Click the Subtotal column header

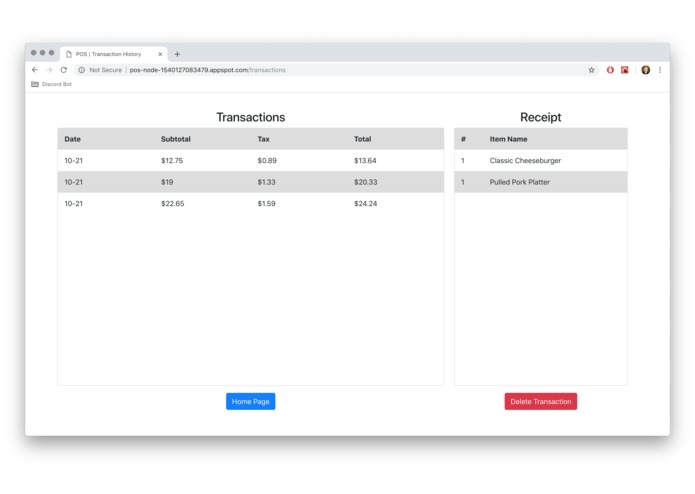[x=176, y=139]
